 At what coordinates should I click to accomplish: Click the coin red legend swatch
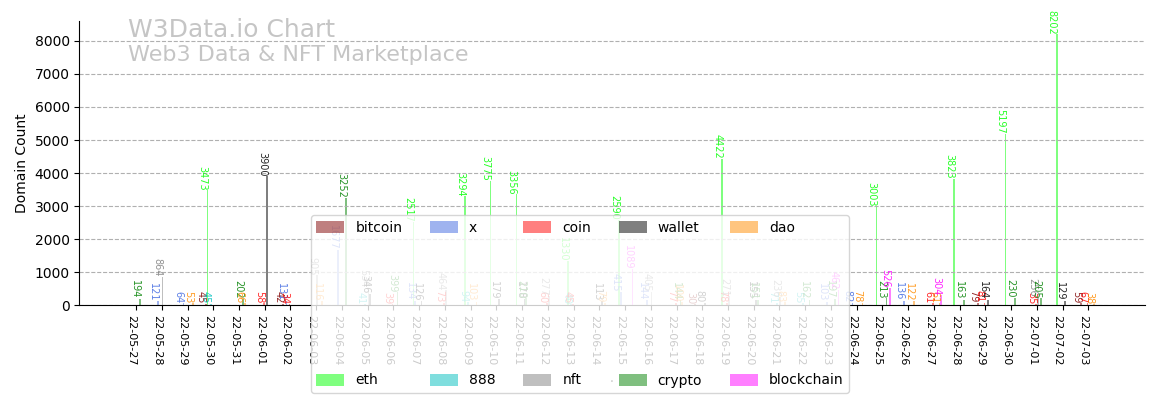[537, 228]
